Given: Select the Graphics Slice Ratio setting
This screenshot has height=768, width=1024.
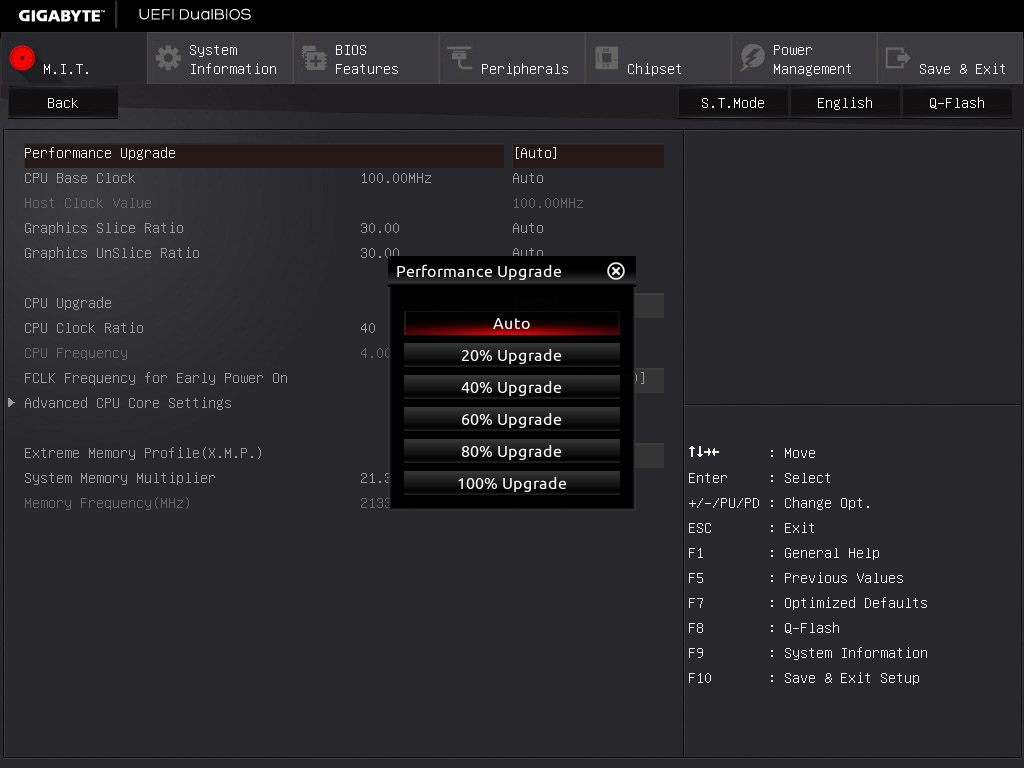Looking at the screenshot, I should click(104, 228).
